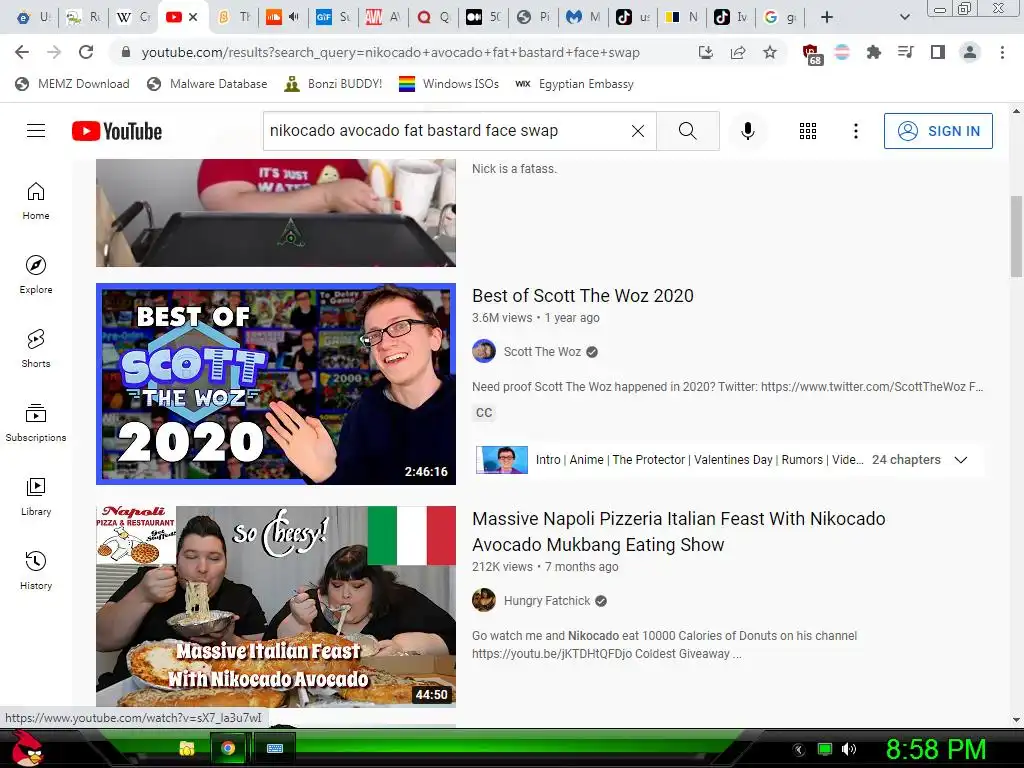The image size is (1024, 768).
Task: Open the Extensions puzzle piece menu
Action: tap(874, 52)
